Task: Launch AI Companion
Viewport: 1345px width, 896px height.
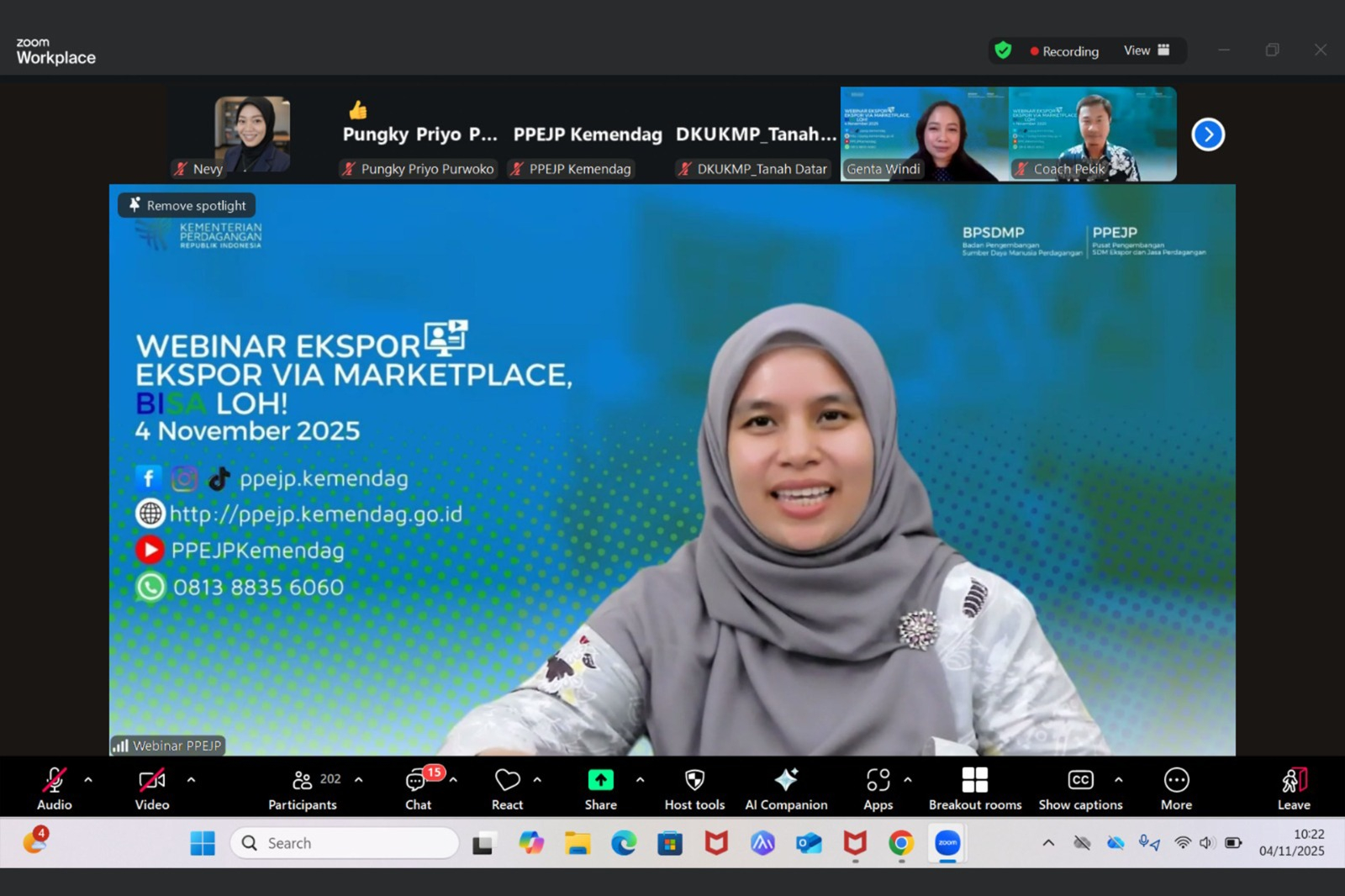Action: (786, 788)
